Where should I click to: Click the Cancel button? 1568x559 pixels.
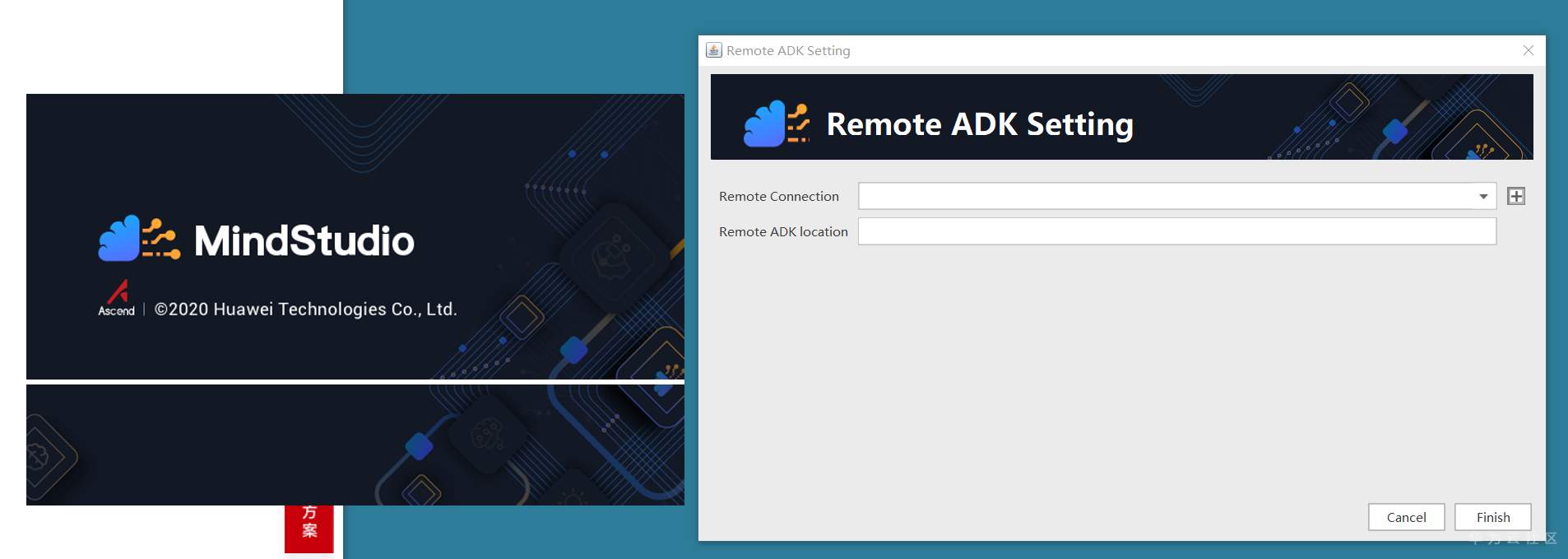coord(1406,517)
